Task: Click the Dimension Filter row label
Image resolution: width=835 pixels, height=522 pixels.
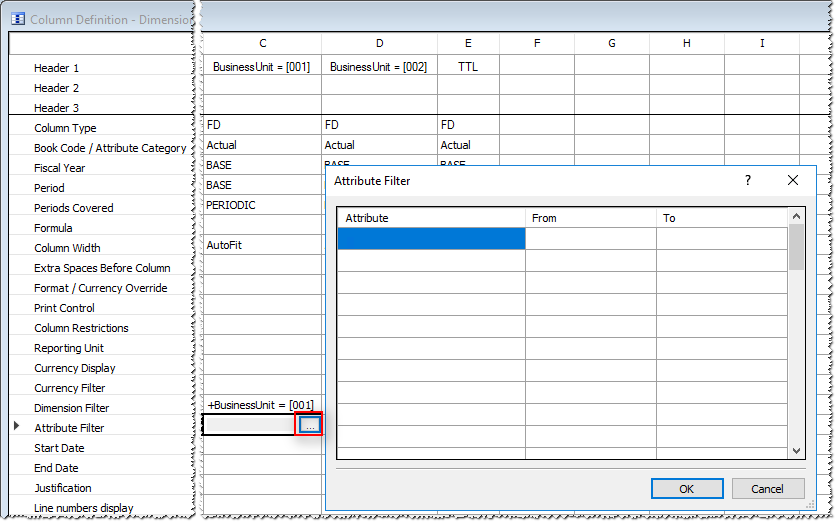Action: click(x=71, y=408)
